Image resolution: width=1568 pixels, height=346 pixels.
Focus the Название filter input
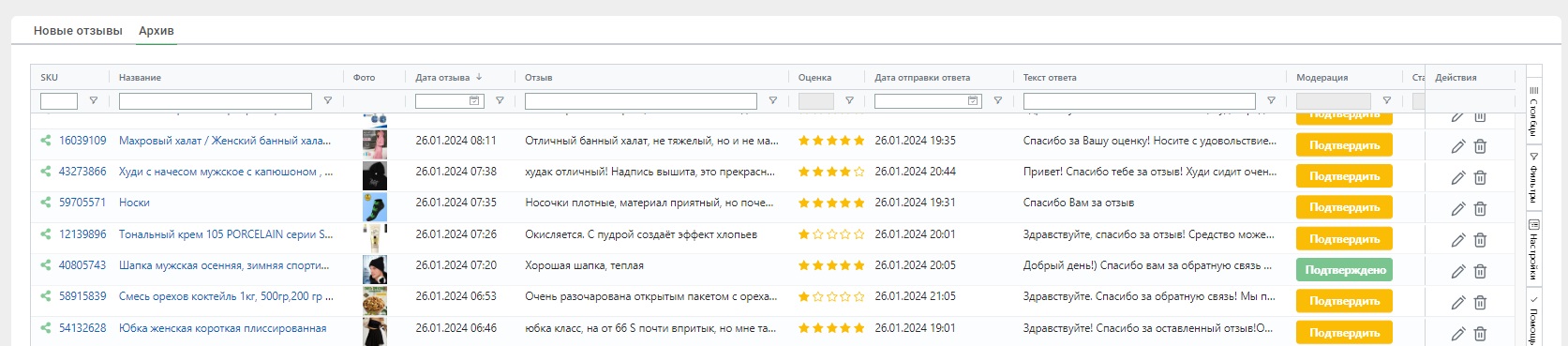click(x=216, y=101)
